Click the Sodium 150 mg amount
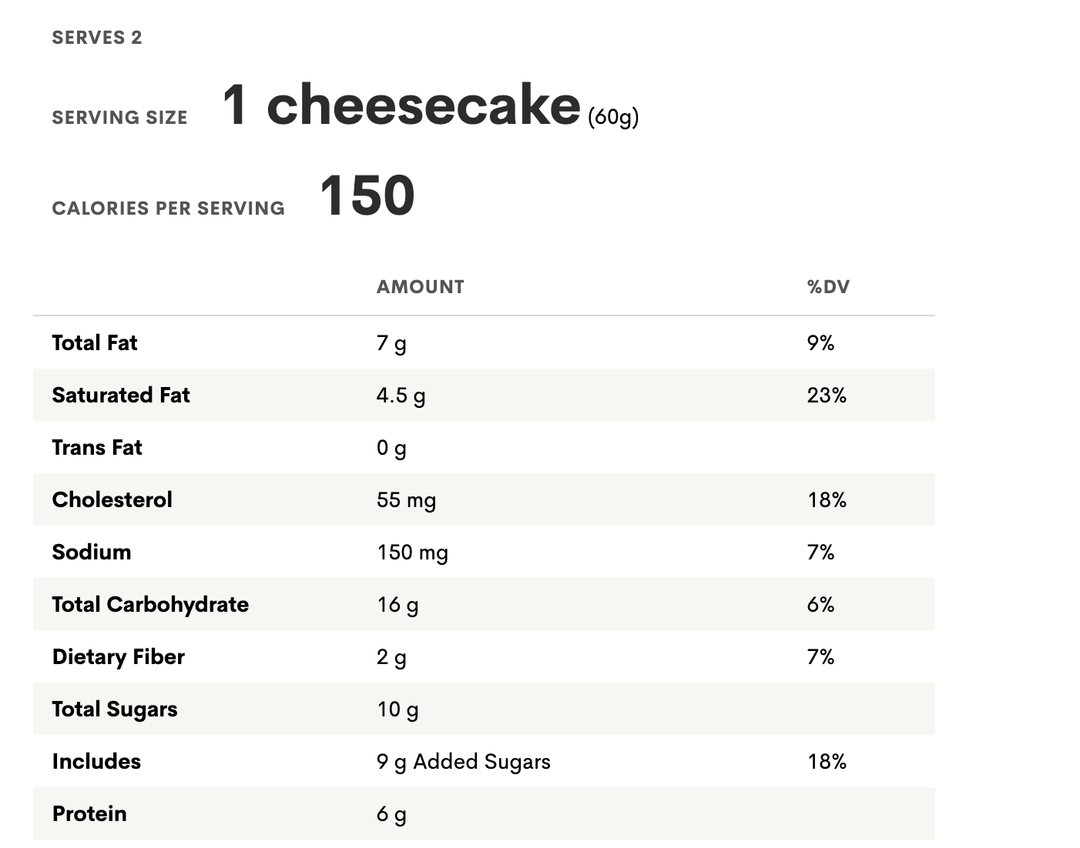Screen dimensions: 1080x848 (412, 552)
